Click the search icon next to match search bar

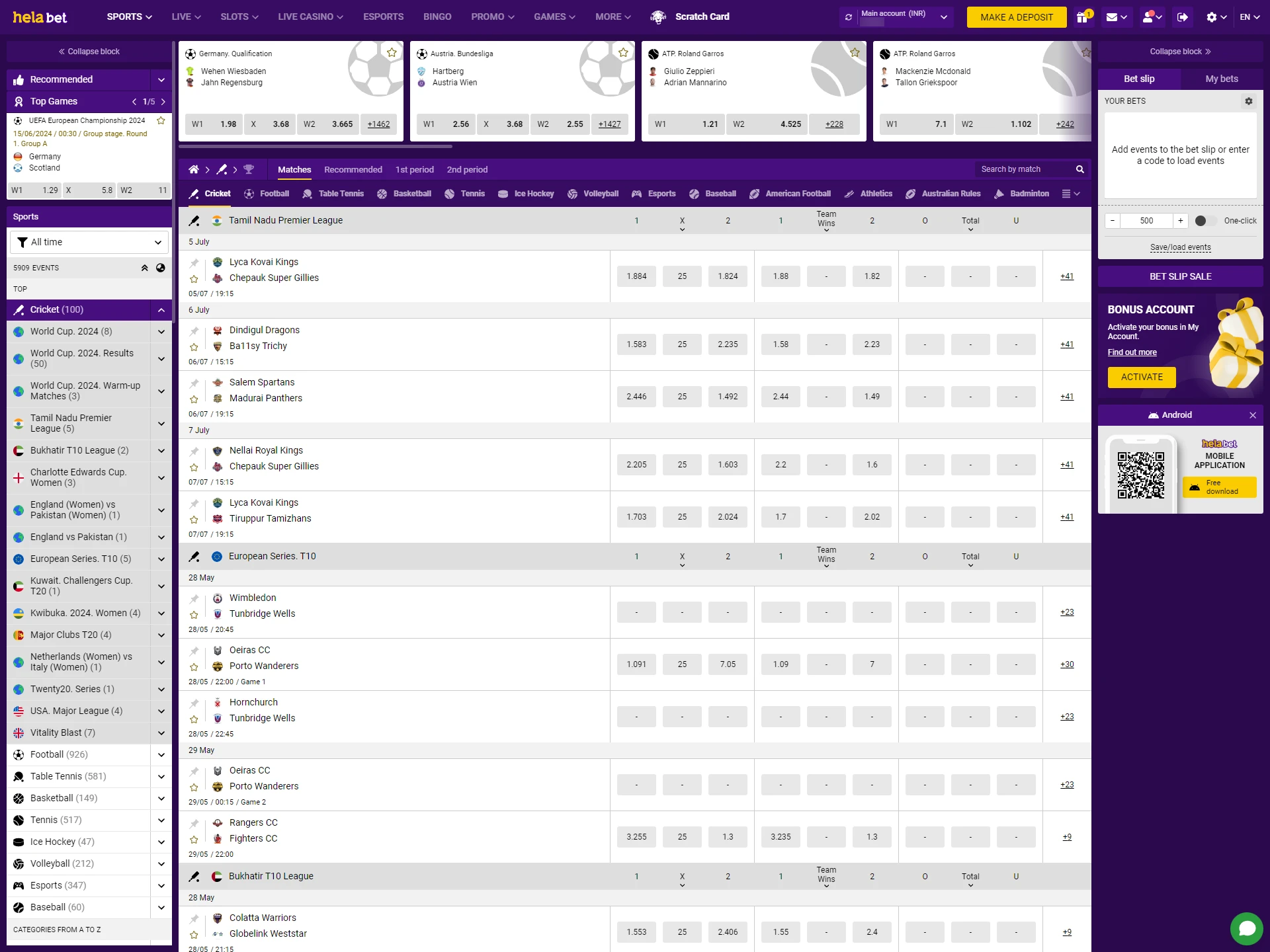click(x=1080, y=169)
